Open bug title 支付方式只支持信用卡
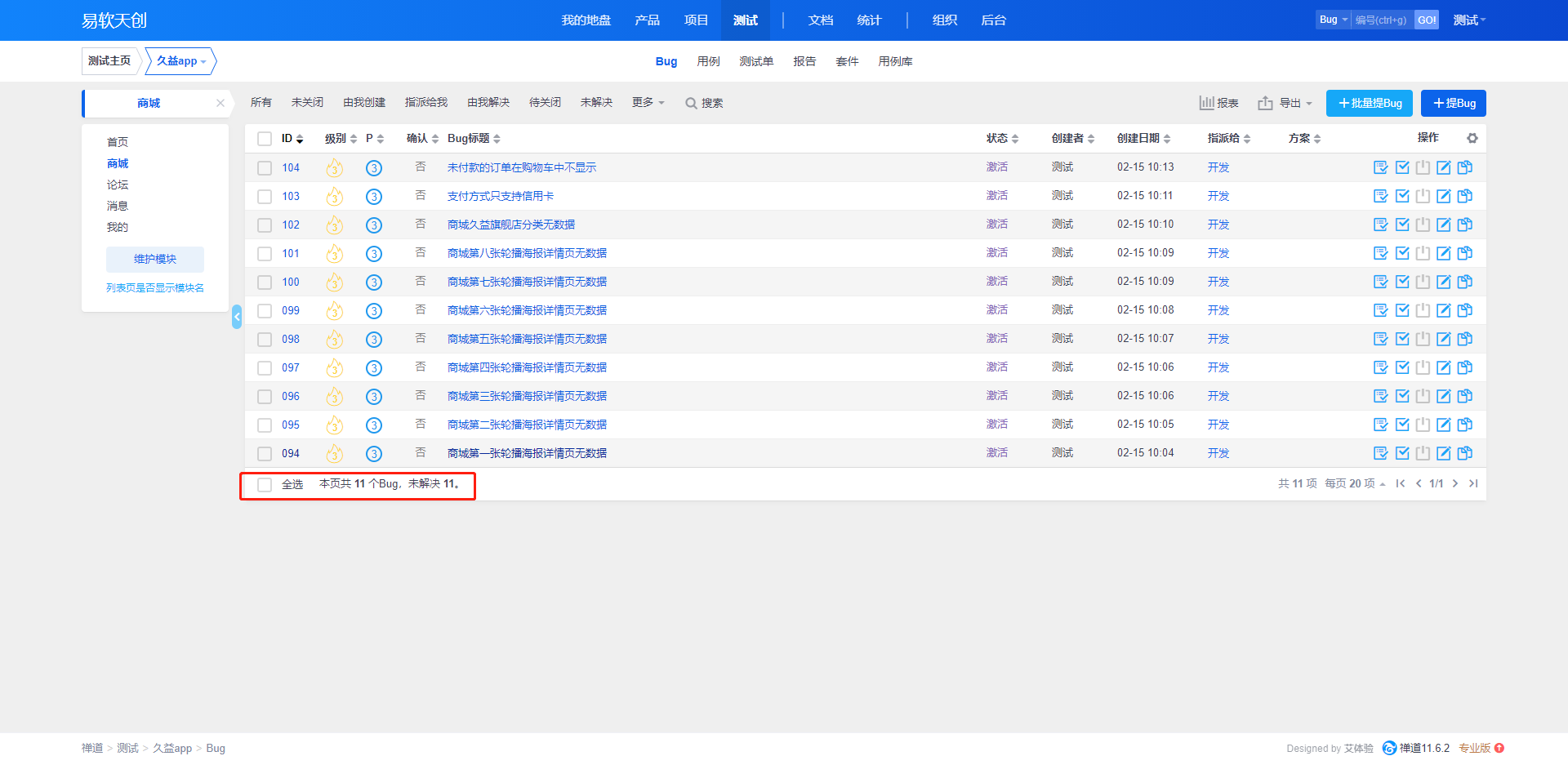 point(501,196)
